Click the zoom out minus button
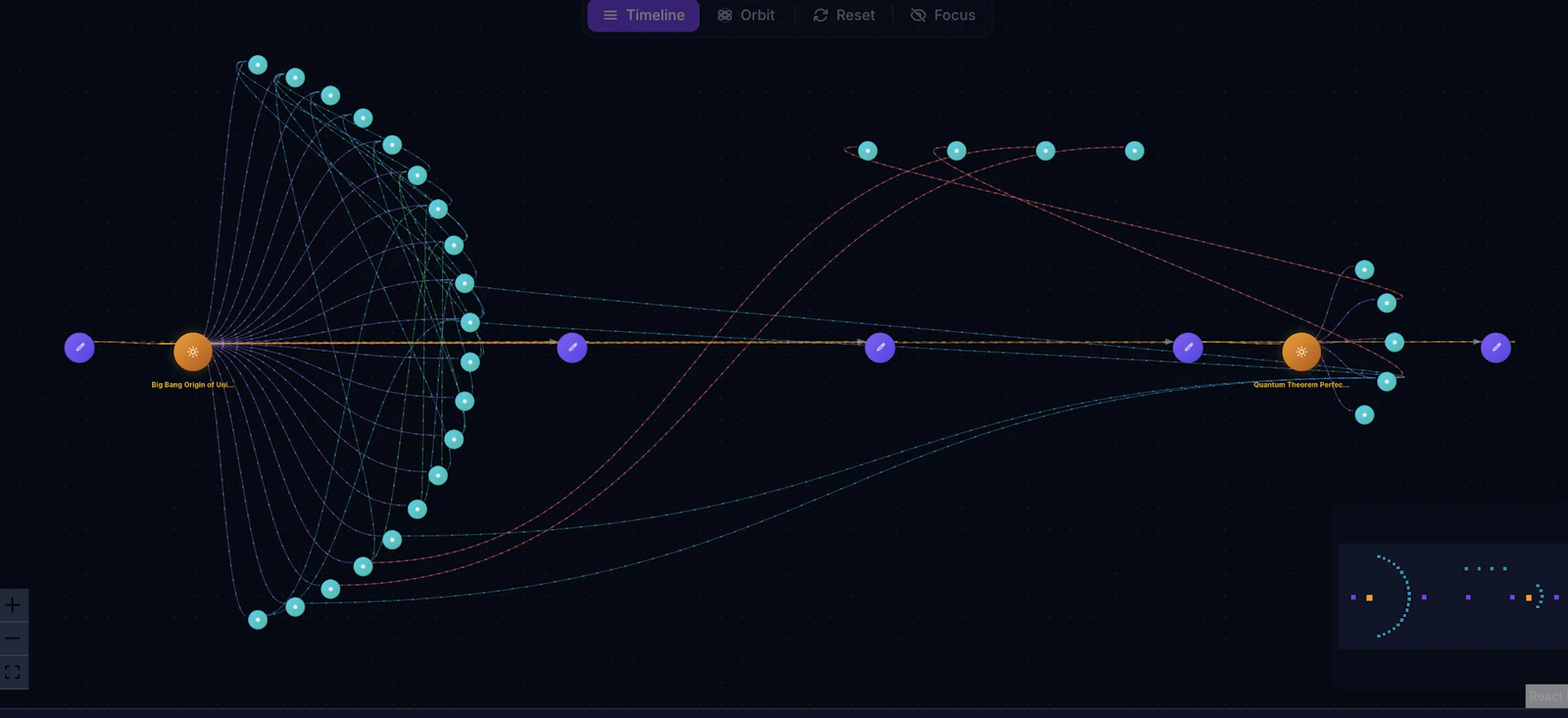The image size is (1568, 718). [x=13, y=639]
